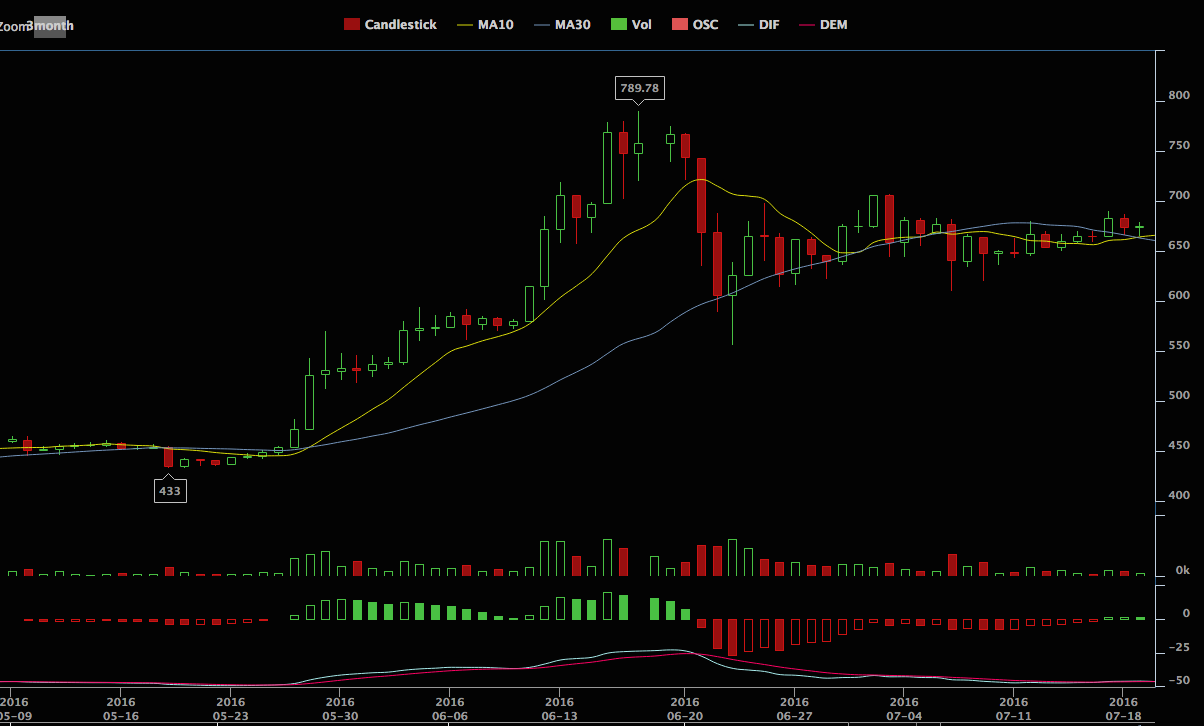Click the 450 price axis label

coord(1180,446)
